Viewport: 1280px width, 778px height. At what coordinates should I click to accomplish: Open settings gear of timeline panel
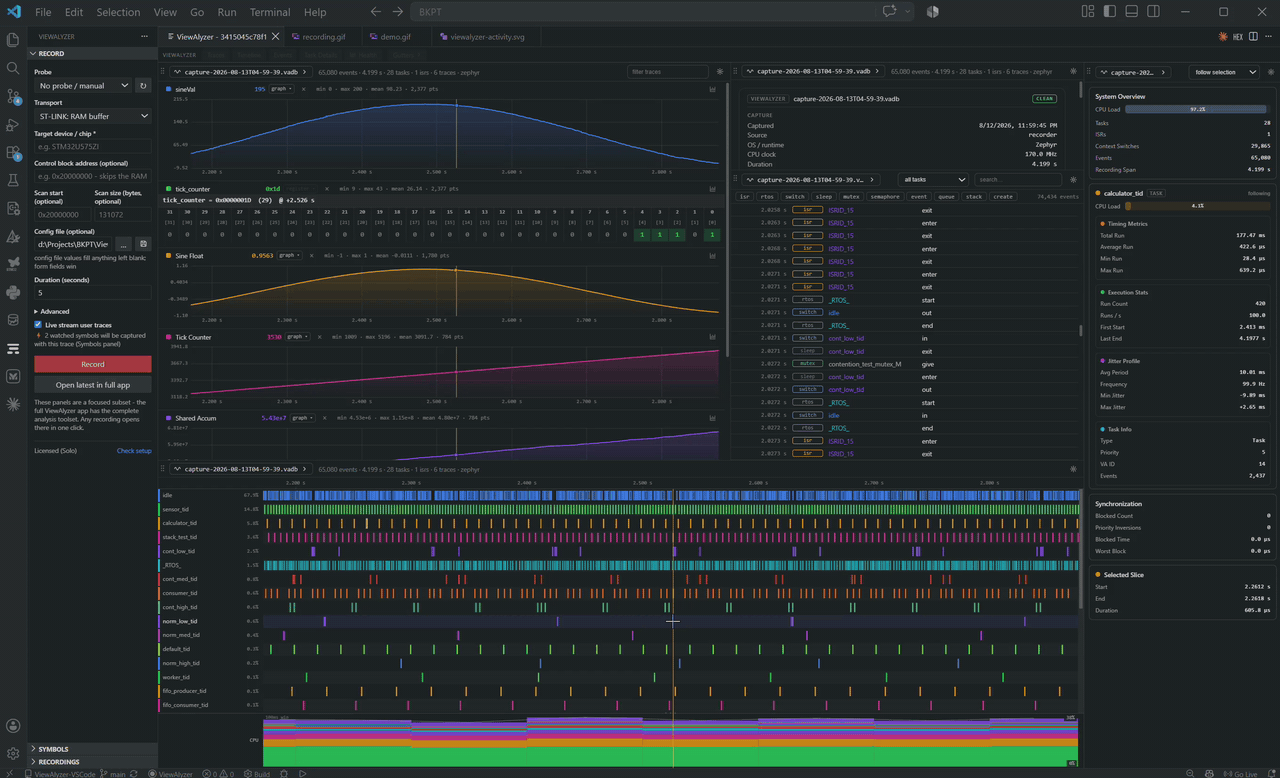(x=1074, y=469)
